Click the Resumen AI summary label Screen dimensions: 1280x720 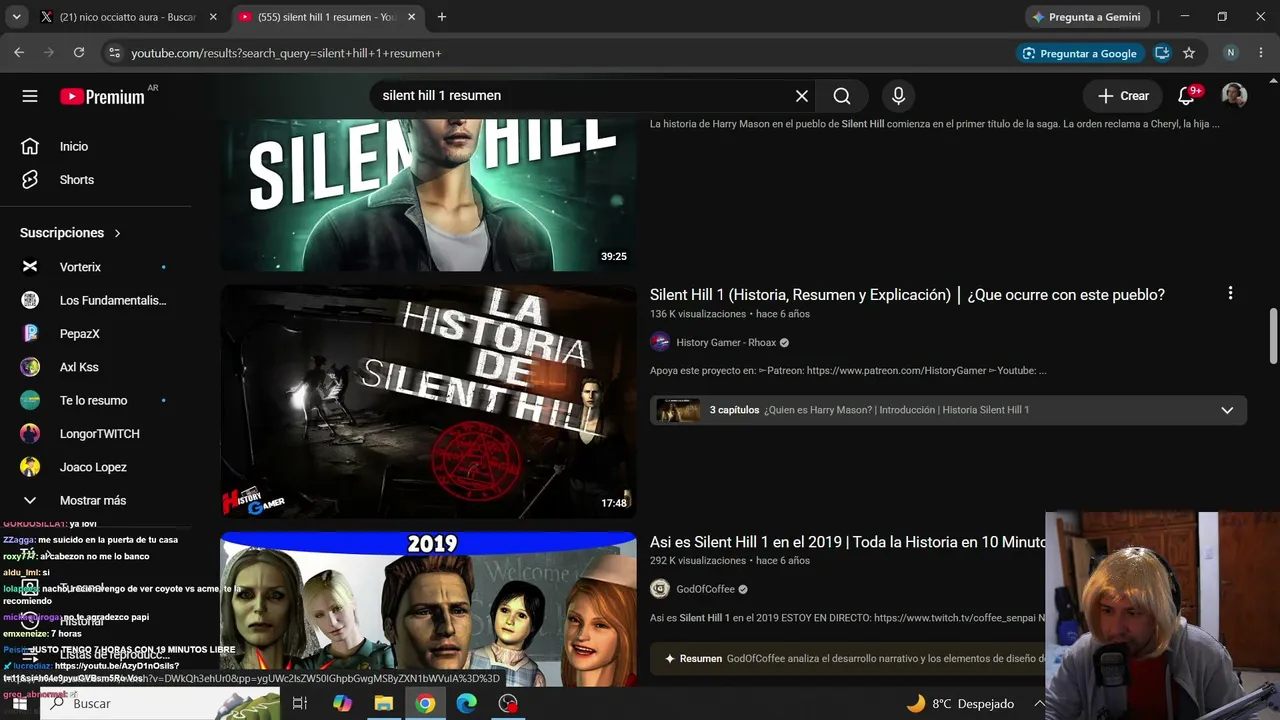[x=701, y=659]
